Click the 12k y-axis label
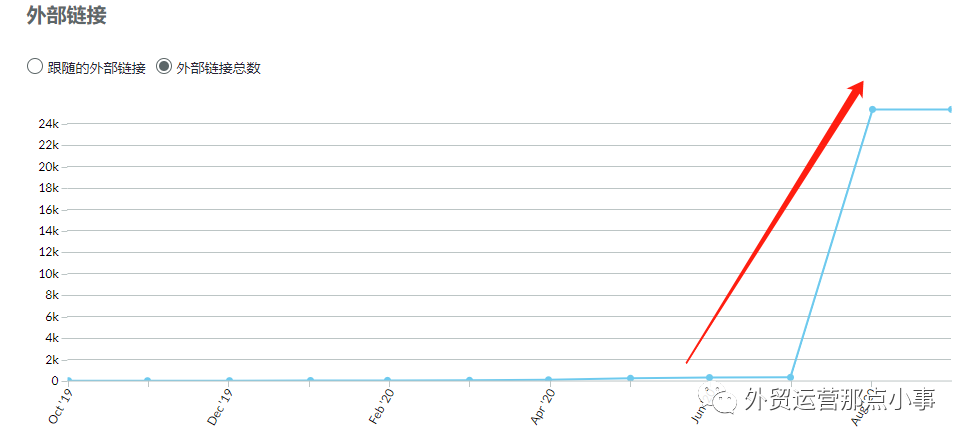The image size is (967, 442). tap(49, 252)
